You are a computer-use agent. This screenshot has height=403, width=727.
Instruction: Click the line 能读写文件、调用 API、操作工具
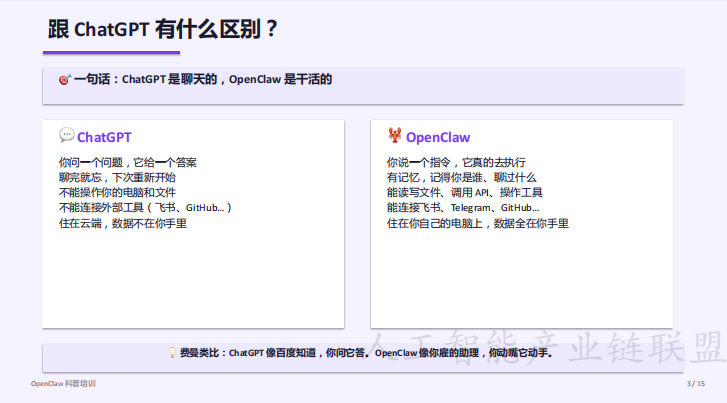[464, 192]
